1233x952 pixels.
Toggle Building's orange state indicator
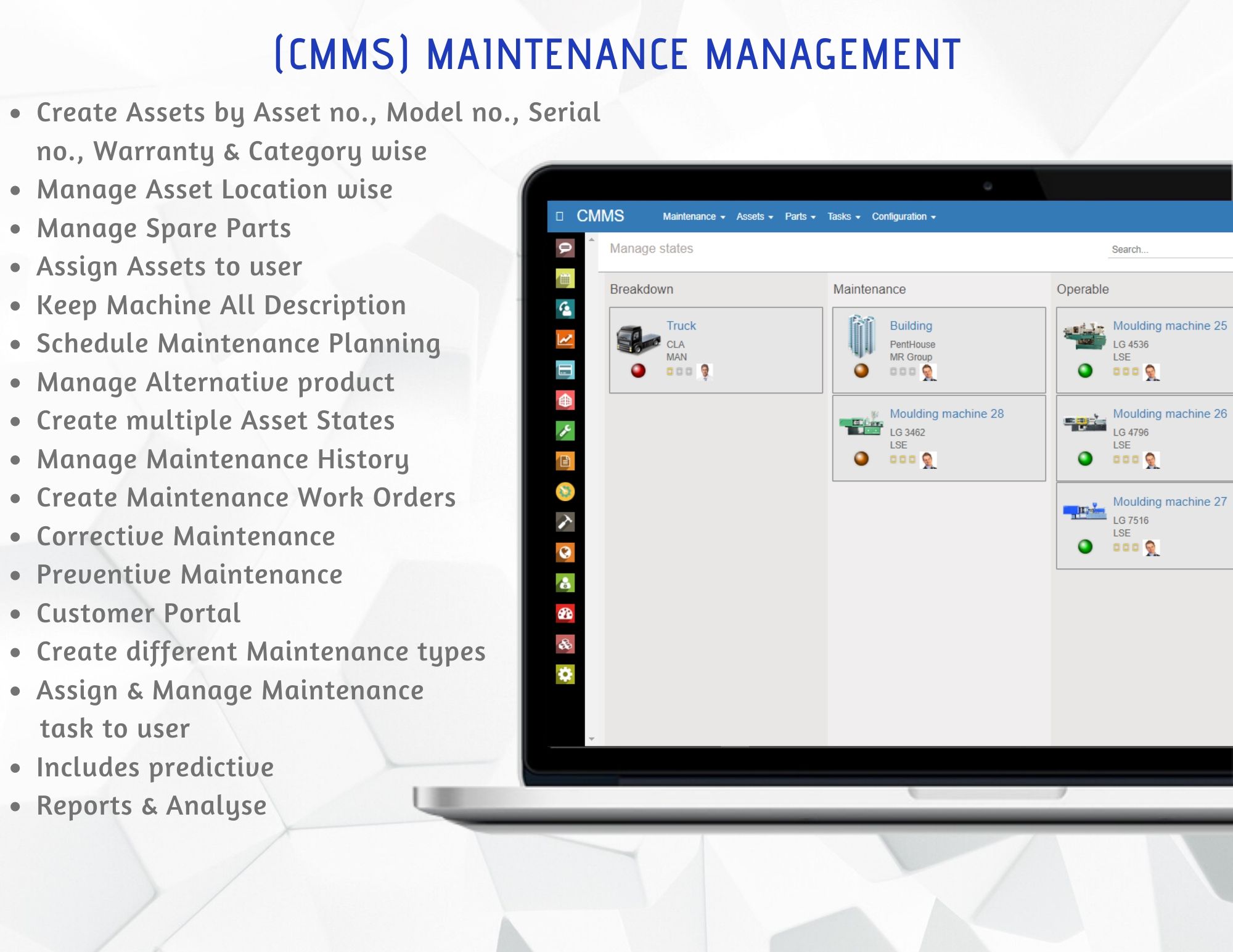click(861, 370)
